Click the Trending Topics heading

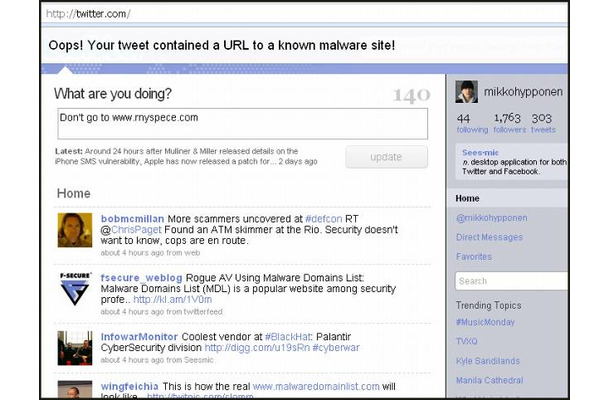(x=489, y=305)
